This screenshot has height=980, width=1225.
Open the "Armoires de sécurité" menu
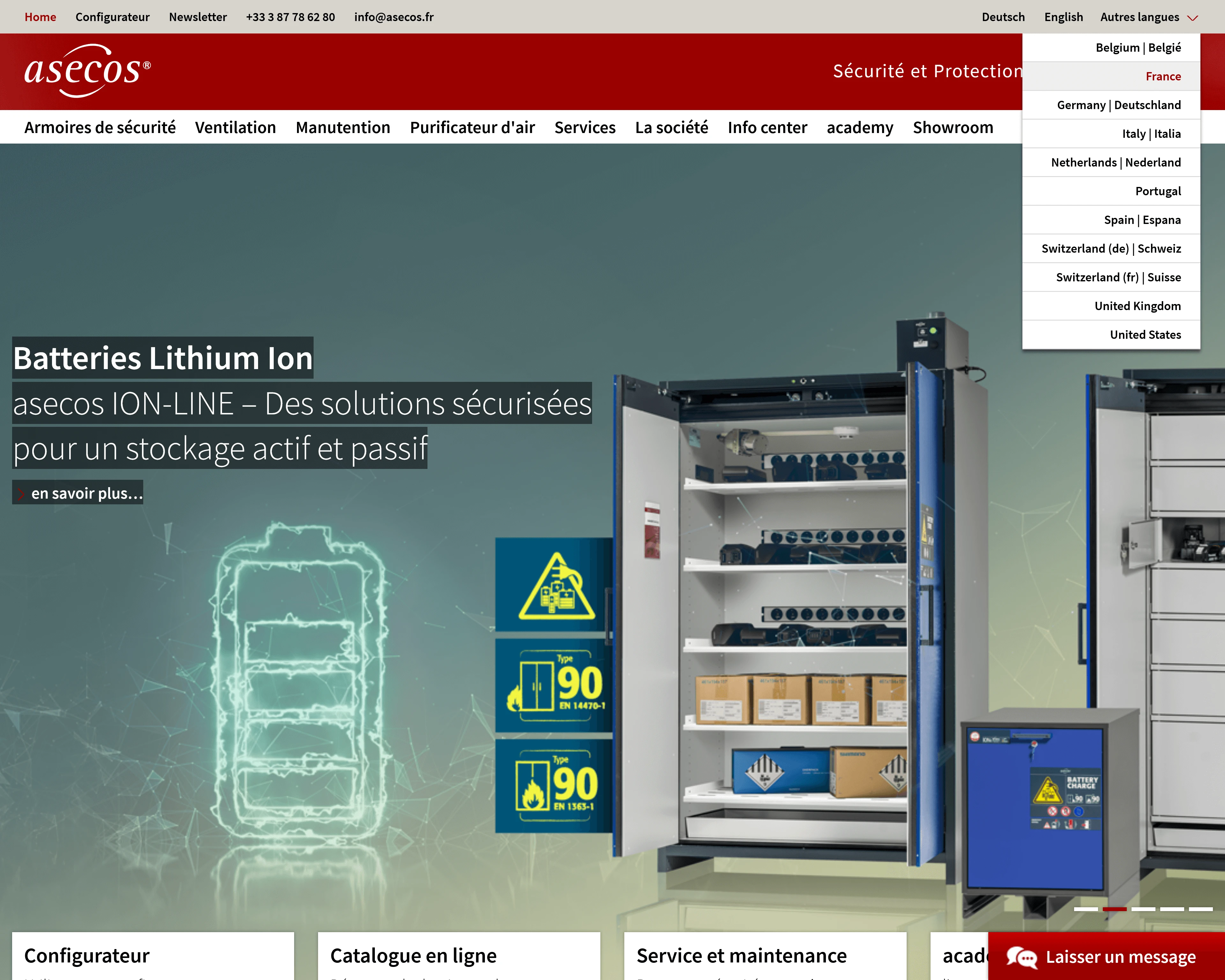[100, 127]
